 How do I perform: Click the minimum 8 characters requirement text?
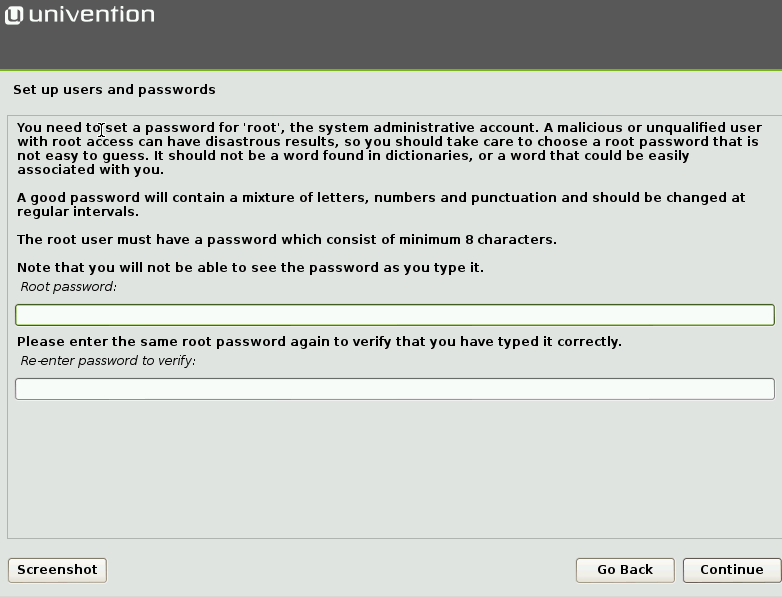click(287, 239)
